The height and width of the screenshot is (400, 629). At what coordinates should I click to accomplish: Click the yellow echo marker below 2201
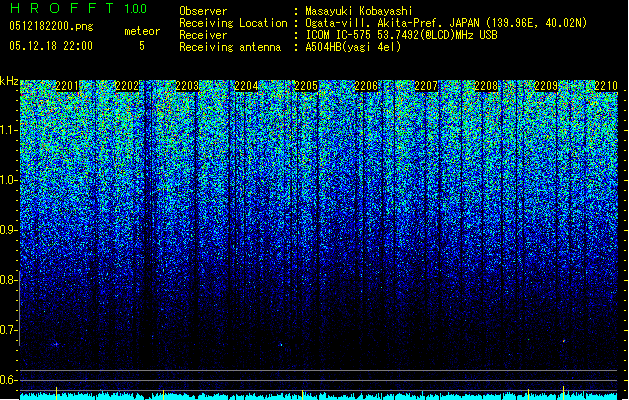57,392
